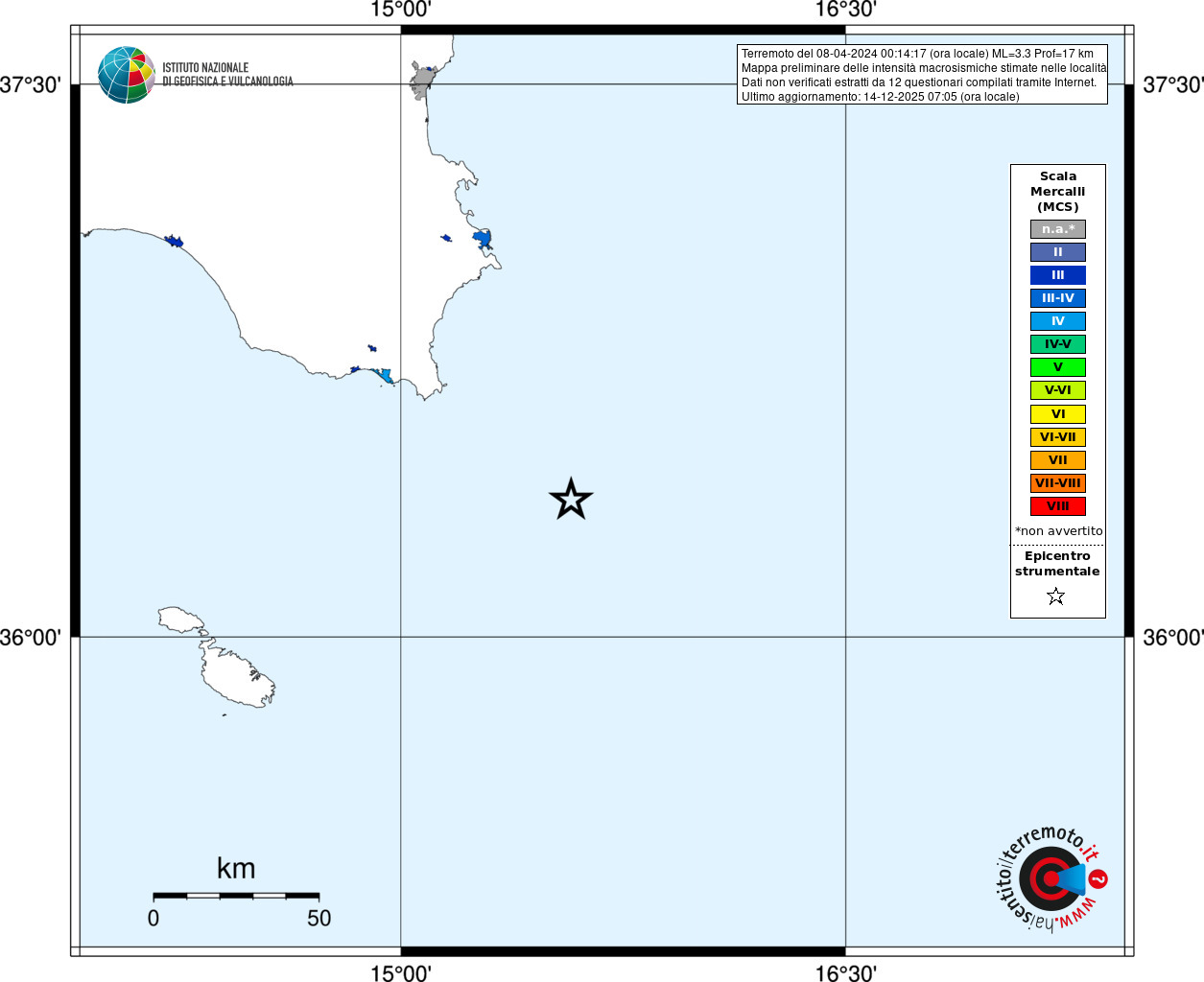Click the '*non avvertito' legend note

tap(1059, 531)
